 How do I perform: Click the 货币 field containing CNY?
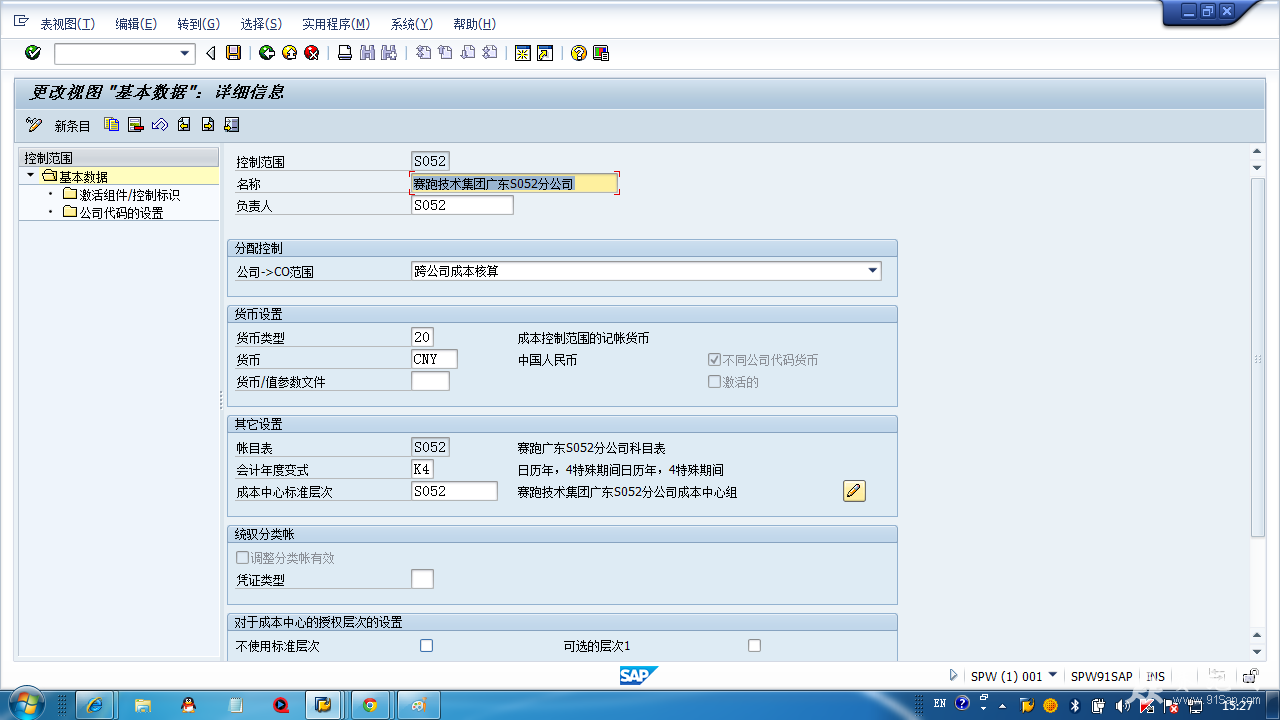(x=434, y=360)
